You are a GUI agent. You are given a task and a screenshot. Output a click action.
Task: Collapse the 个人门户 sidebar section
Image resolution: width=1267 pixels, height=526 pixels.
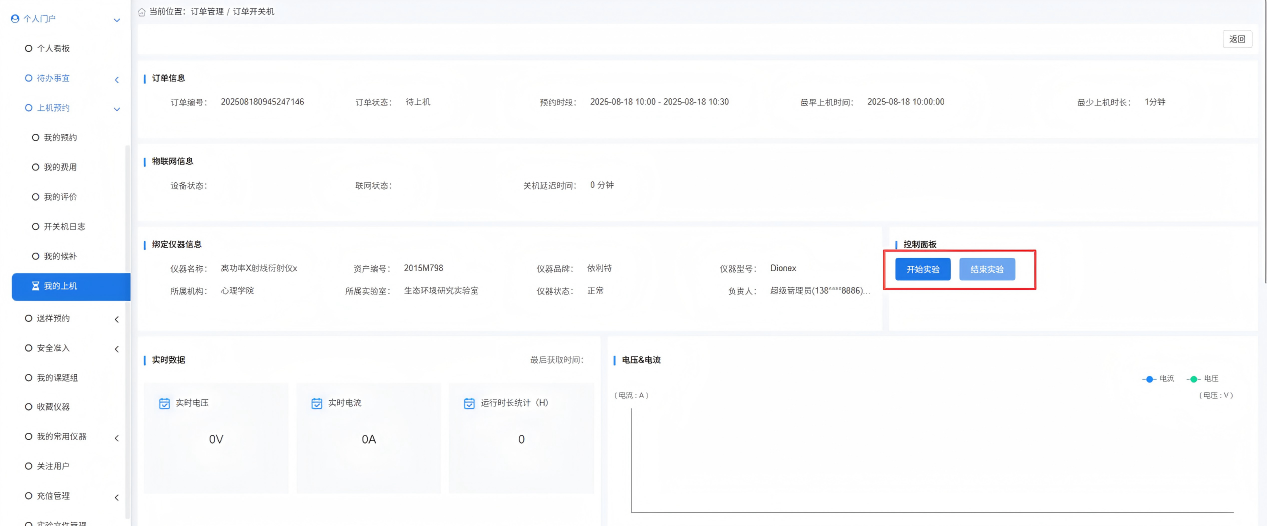pyautogui.click(x=117, y=19)
